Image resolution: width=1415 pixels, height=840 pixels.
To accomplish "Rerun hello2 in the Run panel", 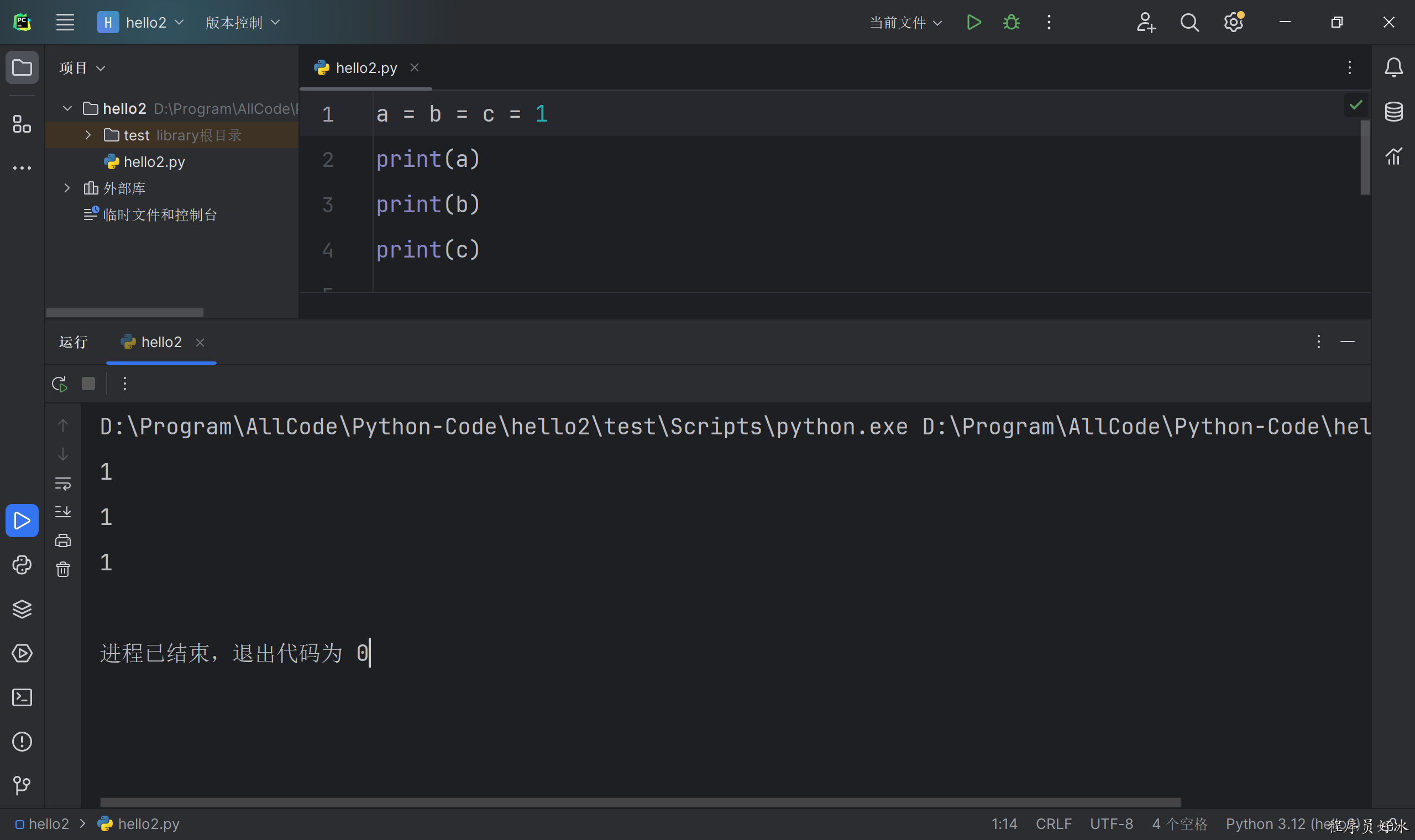I will 60,384.
